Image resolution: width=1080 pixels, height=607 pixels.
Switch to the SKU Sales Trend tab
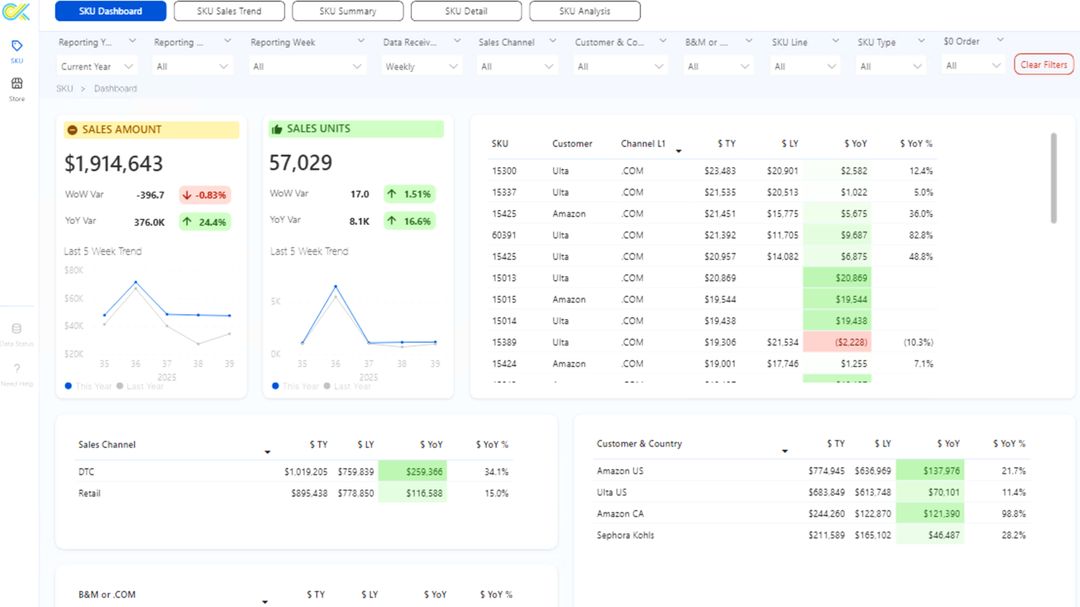point(229,11)
